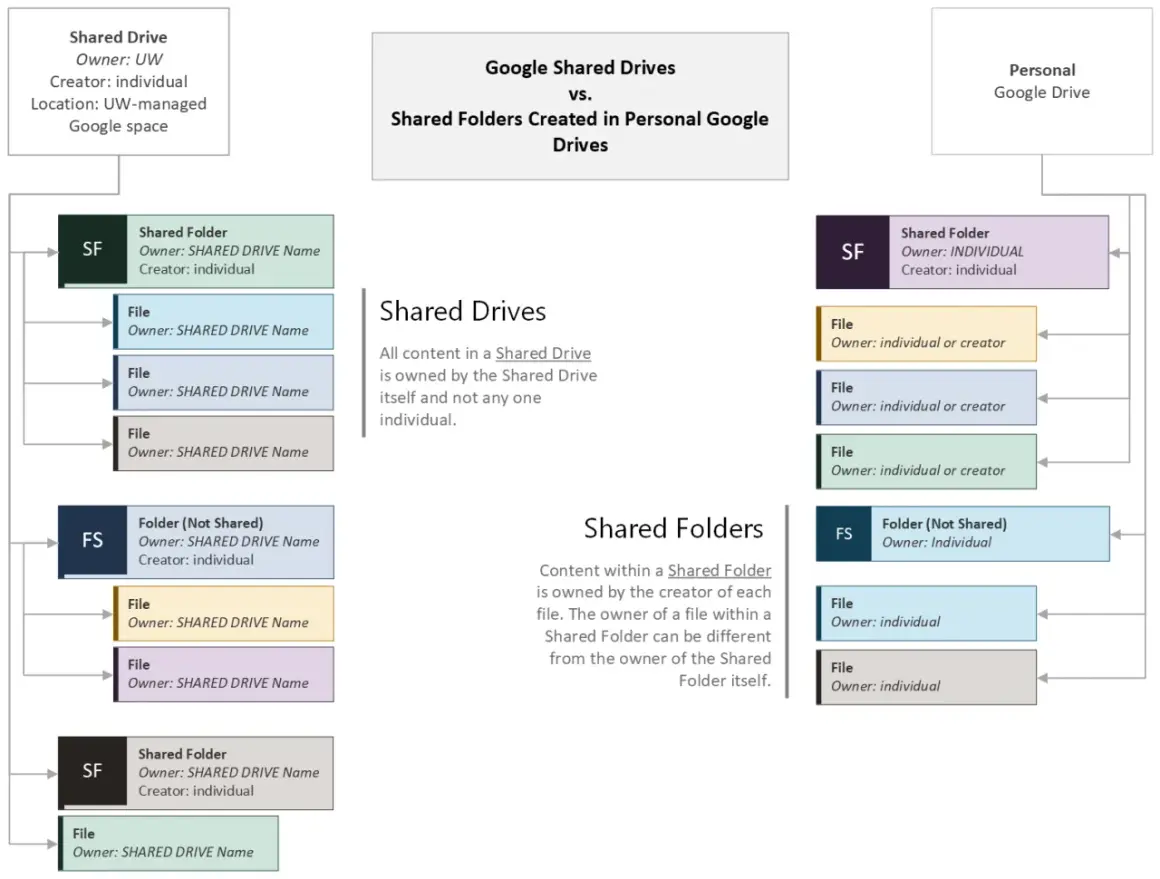Viewport: 1160px width, 879px height.
Task: Select the green File owned by individual or creator
Action: click(926, 462)
